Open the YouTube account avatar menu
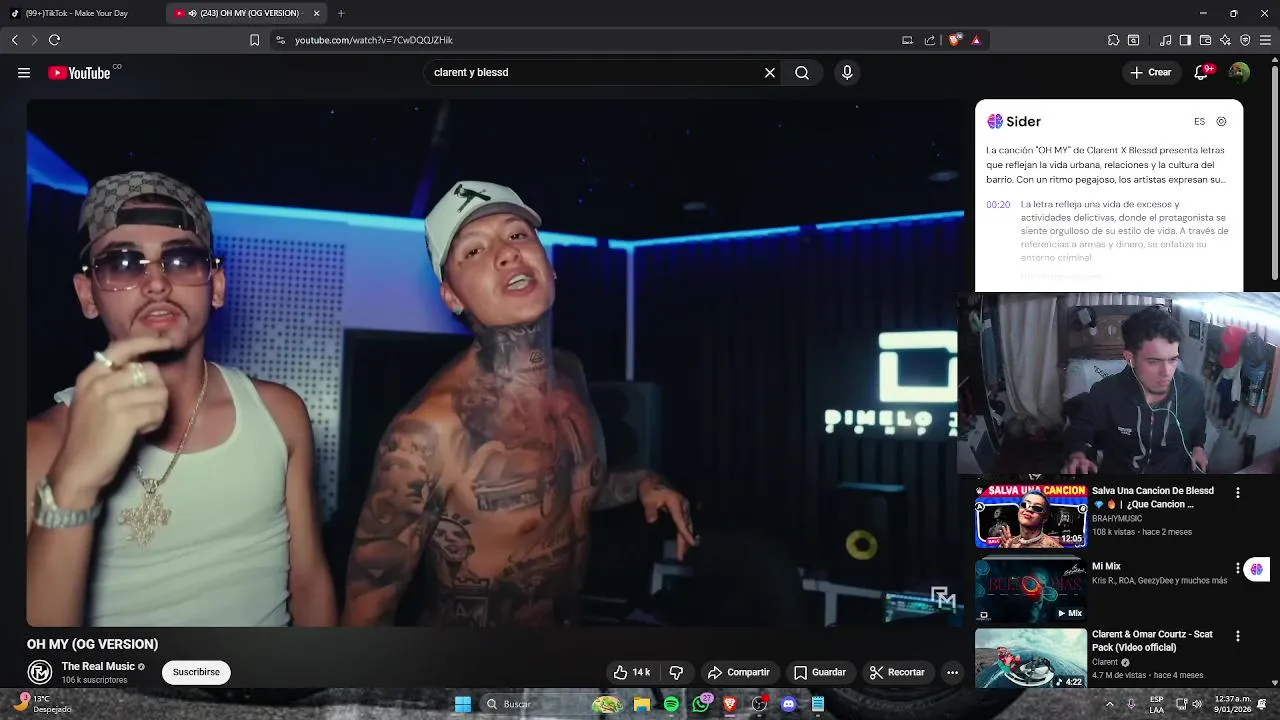 point(1239,73)
